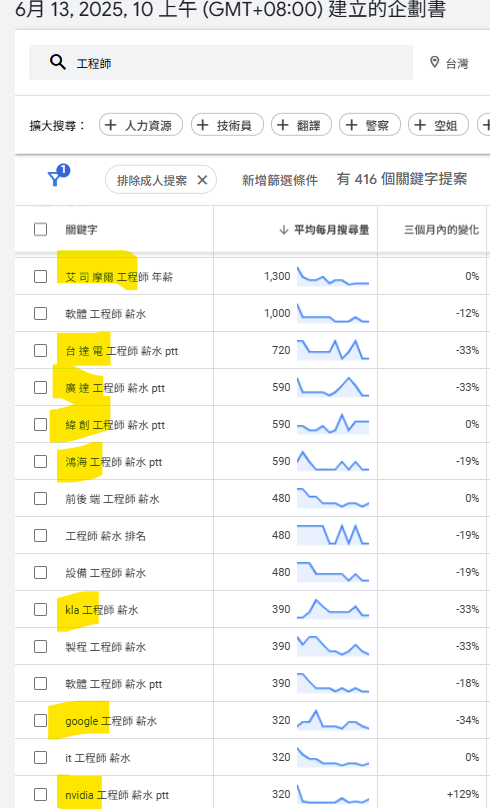Click the location pin for 台灣
Image resolution: width=490 pixels, height=810 pixels.
pyautogui.click(x=435, y=63)
